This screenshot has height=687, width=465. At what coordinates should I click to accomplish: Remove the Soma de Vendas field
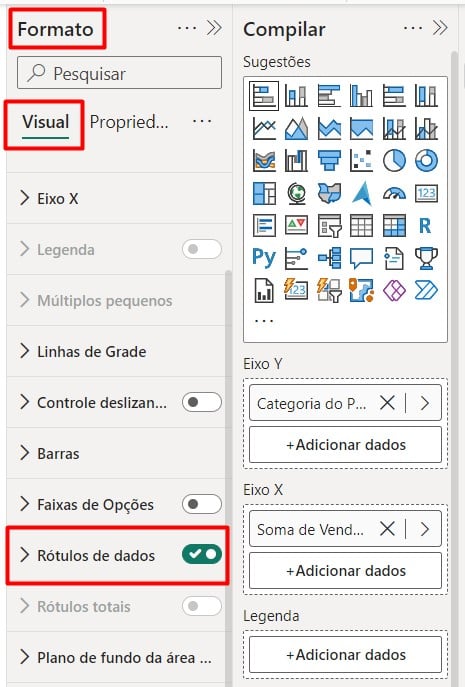tap(387, 529)
